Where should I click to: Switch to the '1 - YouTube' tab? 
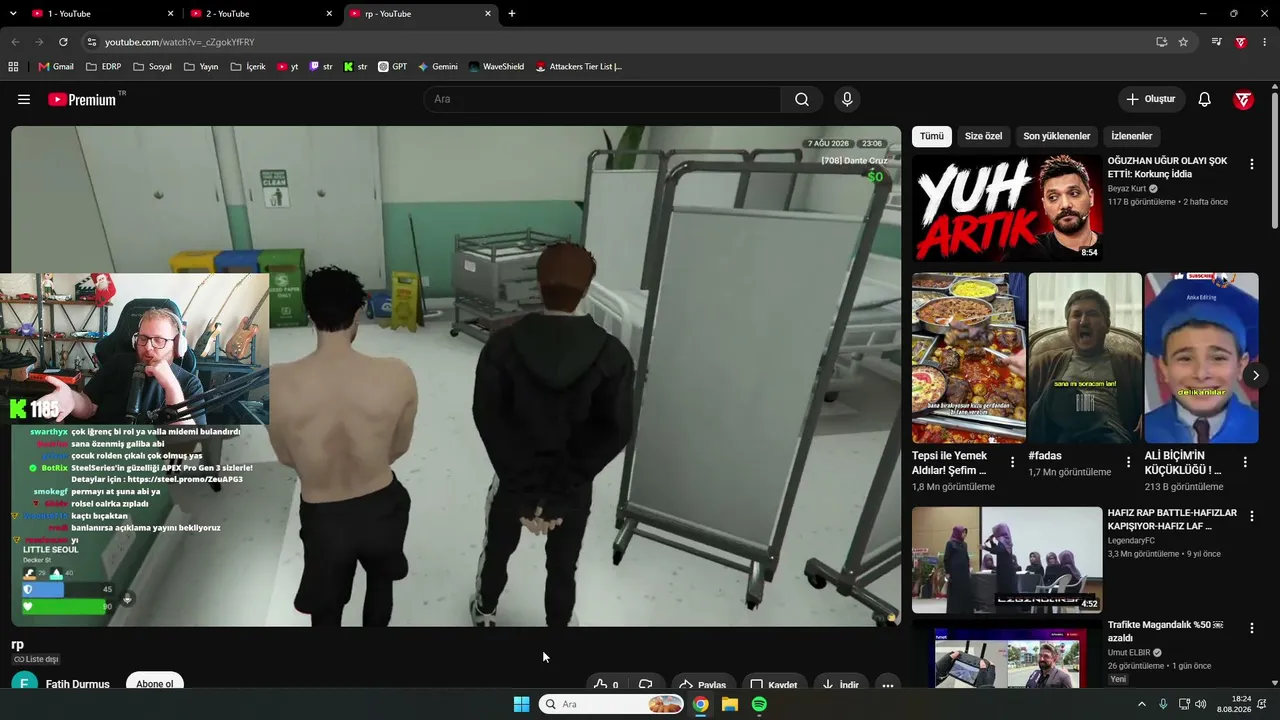click(100, 14)
